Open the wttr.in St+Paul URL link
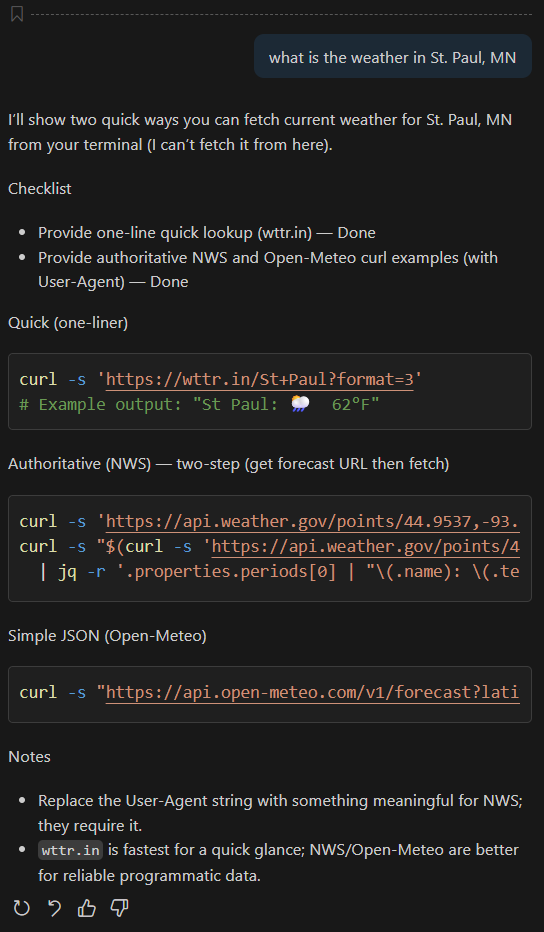 coord(260,379)
